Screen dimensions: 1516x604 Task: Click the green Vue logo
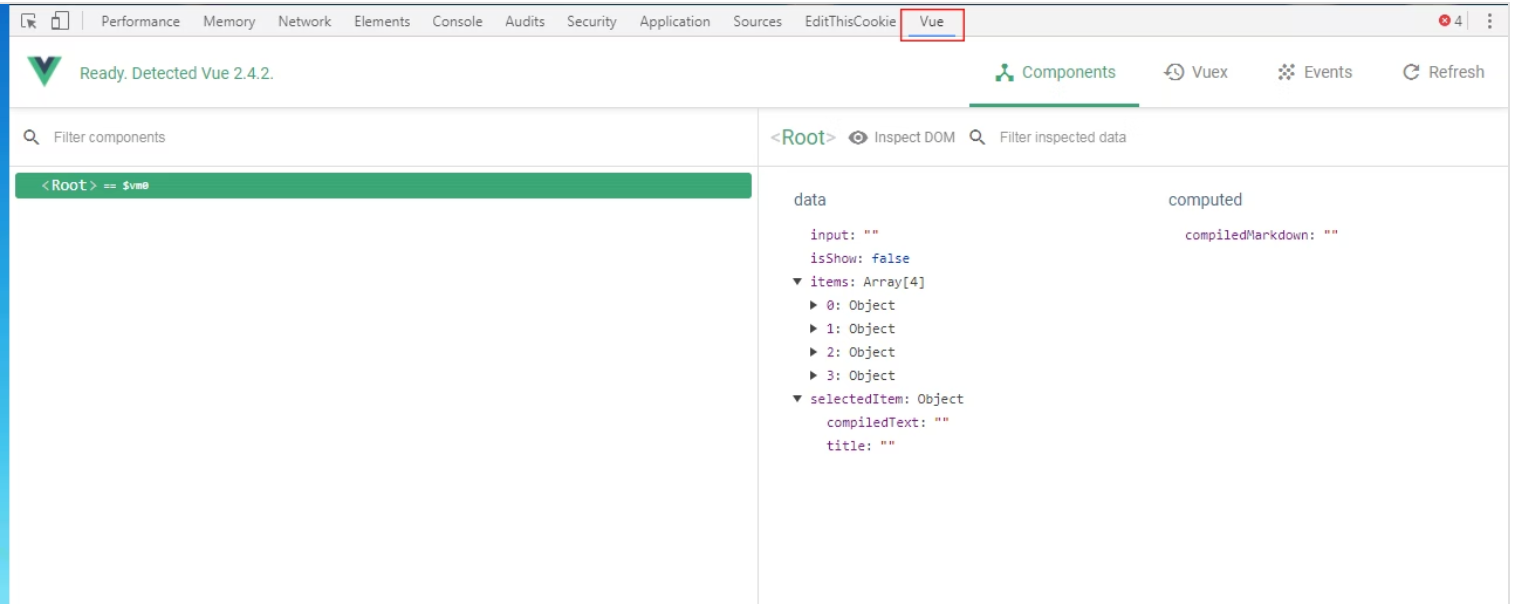pyautogui.click(x=44, y=72)
